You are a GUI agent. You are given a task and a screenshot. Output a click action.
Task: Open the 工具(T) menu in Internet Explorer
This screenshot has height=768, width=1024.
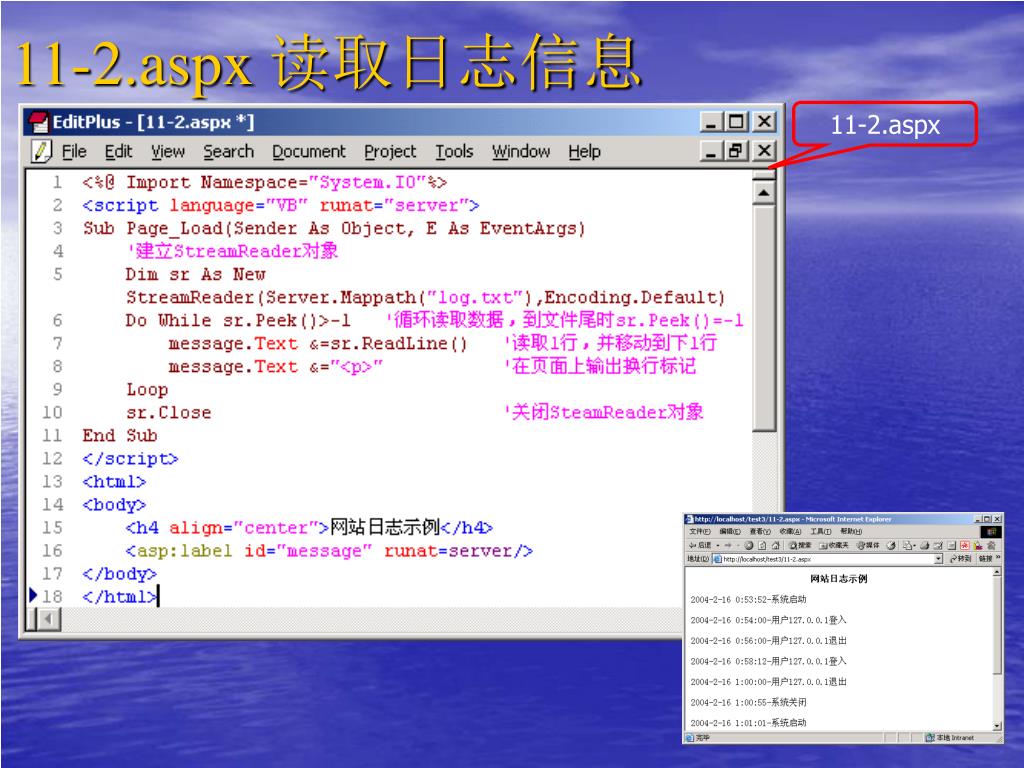click(x=821, y=532)
